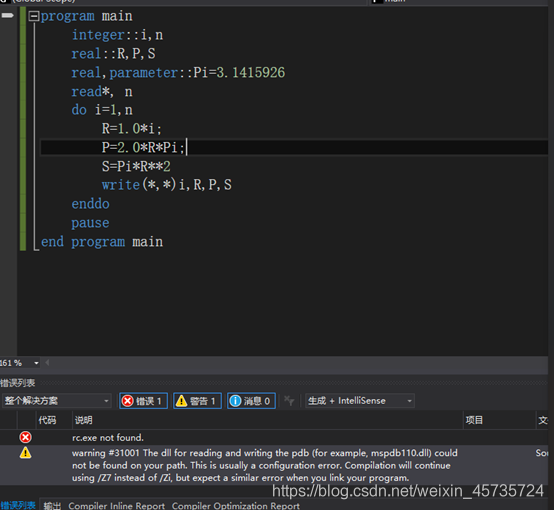Place cursor on the 'read*, n' code line

point(102,92)
